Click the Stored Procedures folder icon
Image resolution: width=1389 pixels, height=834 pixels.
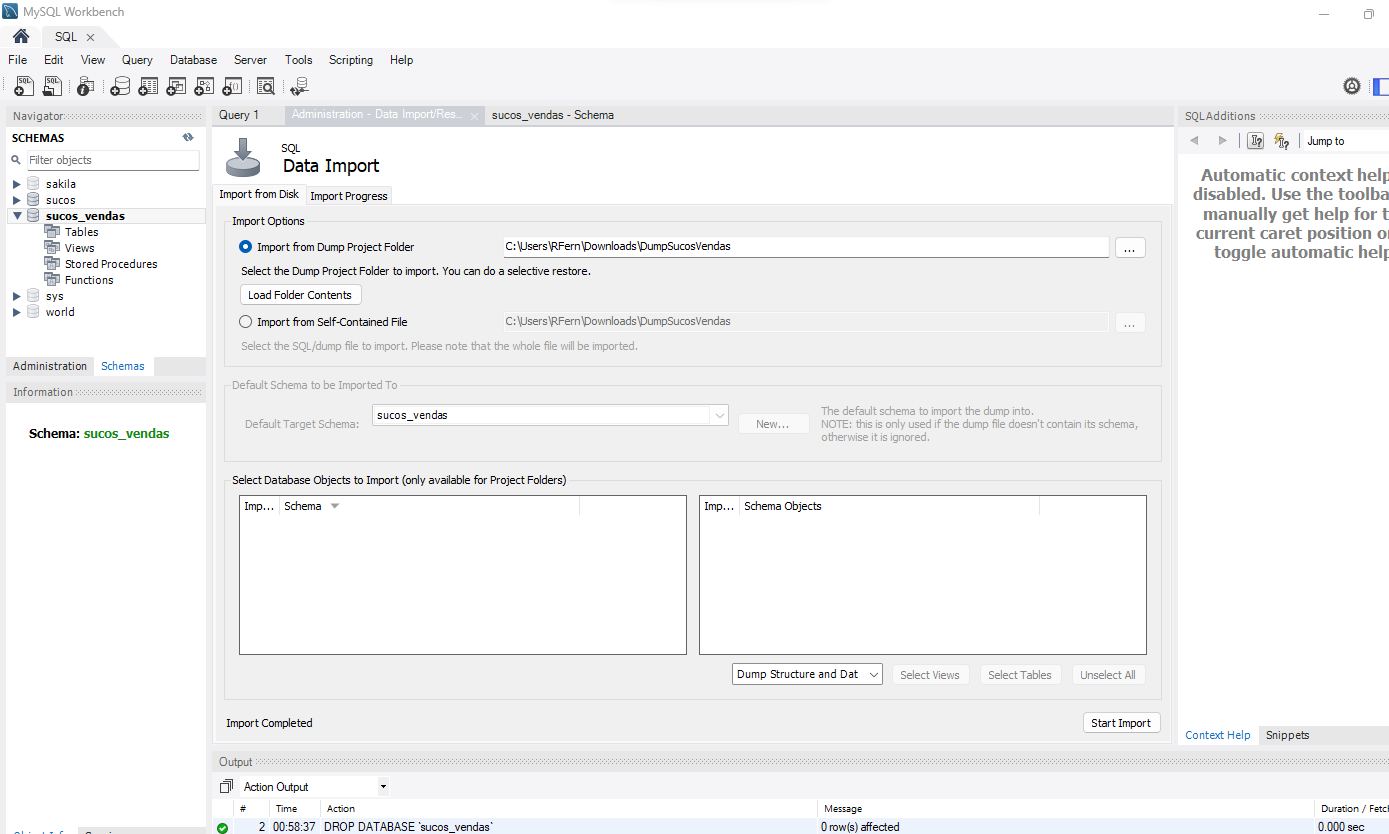(x=53, y=264)
